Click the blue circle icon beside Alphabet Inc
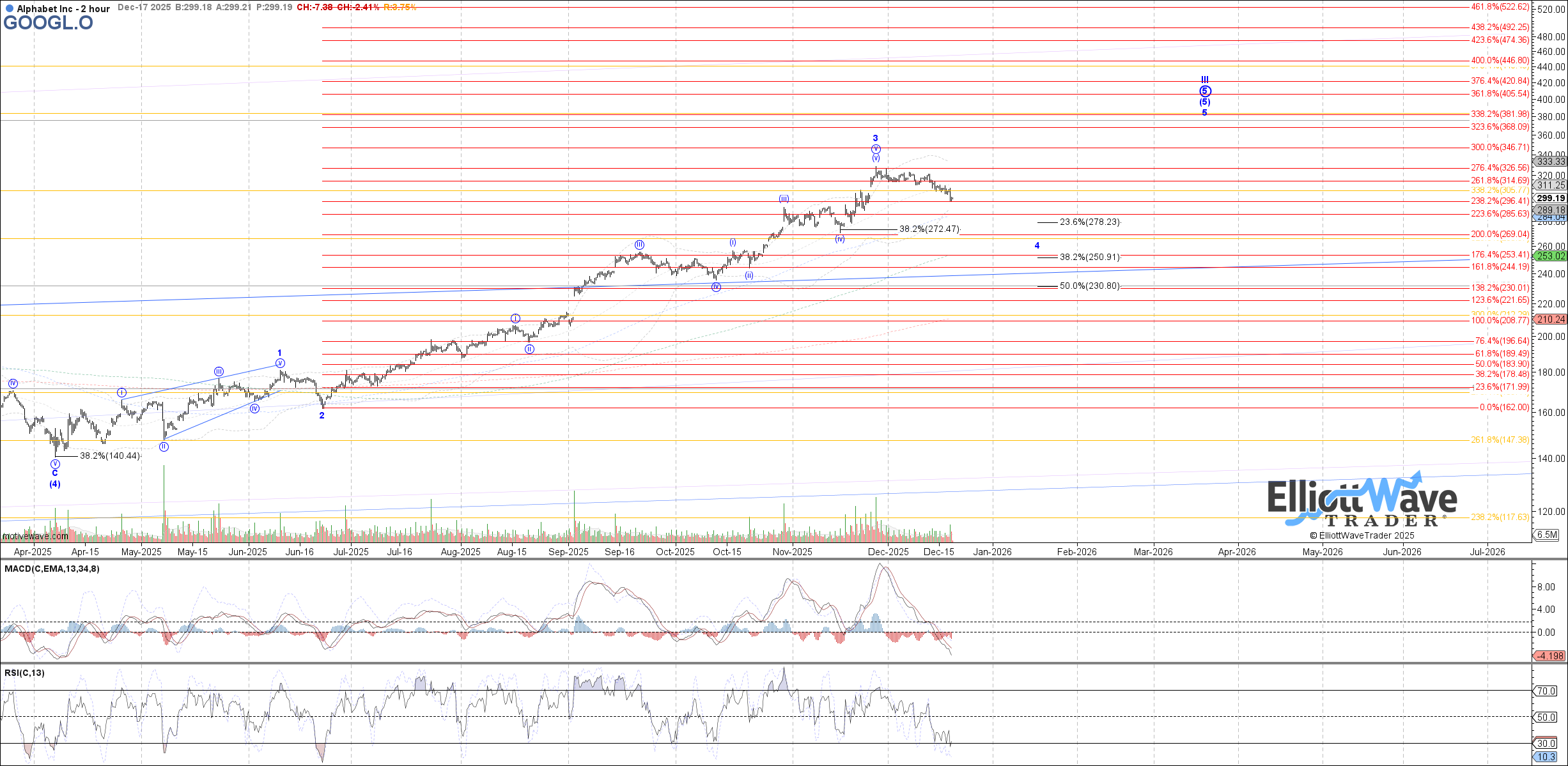The image size is (1568, 766). tap(9, 9)
